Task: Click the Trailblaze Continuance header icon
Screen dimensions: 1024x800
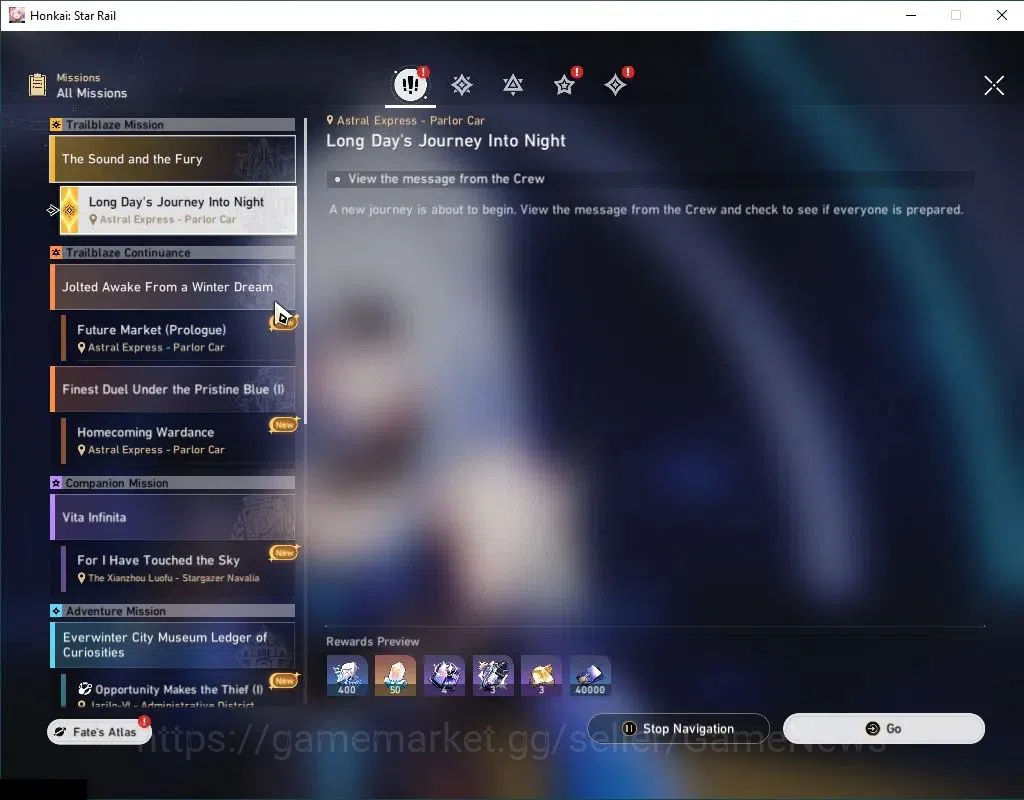Action: click(x=56, y=253)
